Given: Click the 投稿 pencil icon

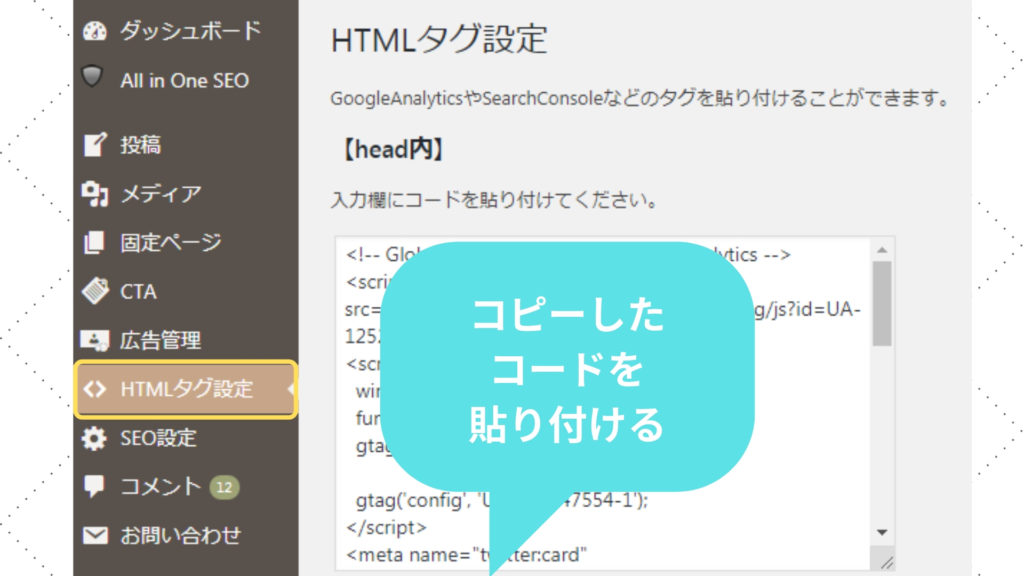Looking at the screenshot, I should coord(95,144).
